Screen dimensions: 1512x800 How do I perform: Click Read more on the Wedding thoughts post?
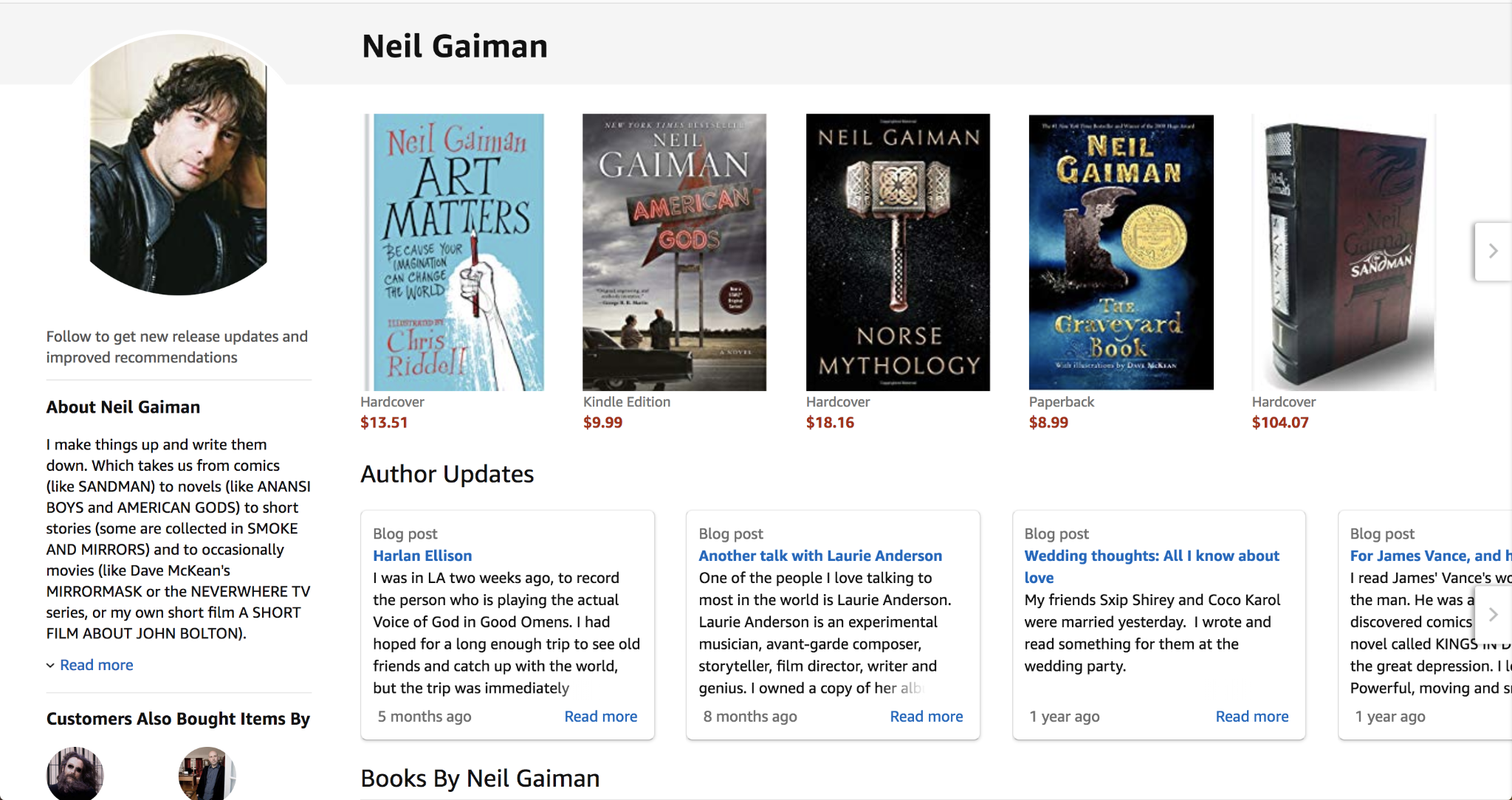(x=1251, y=717)
